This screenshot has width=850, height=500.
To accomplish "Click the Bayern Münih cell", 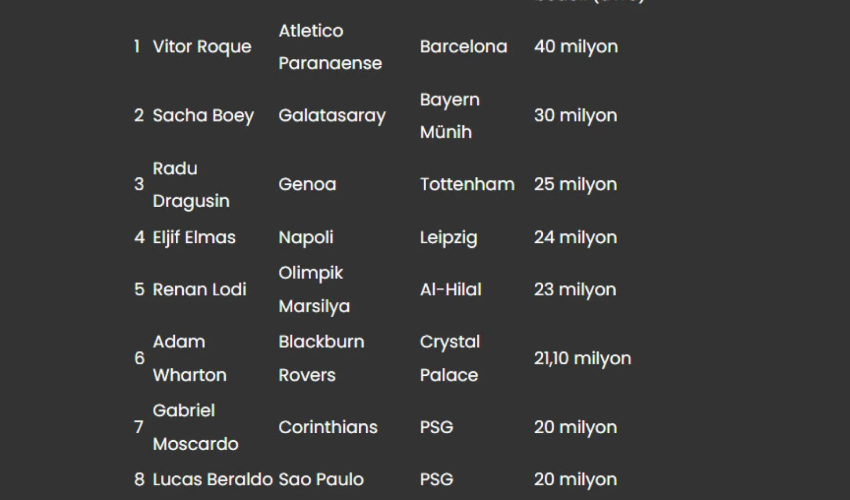I will pyautogui.click(x=449, y=116).
